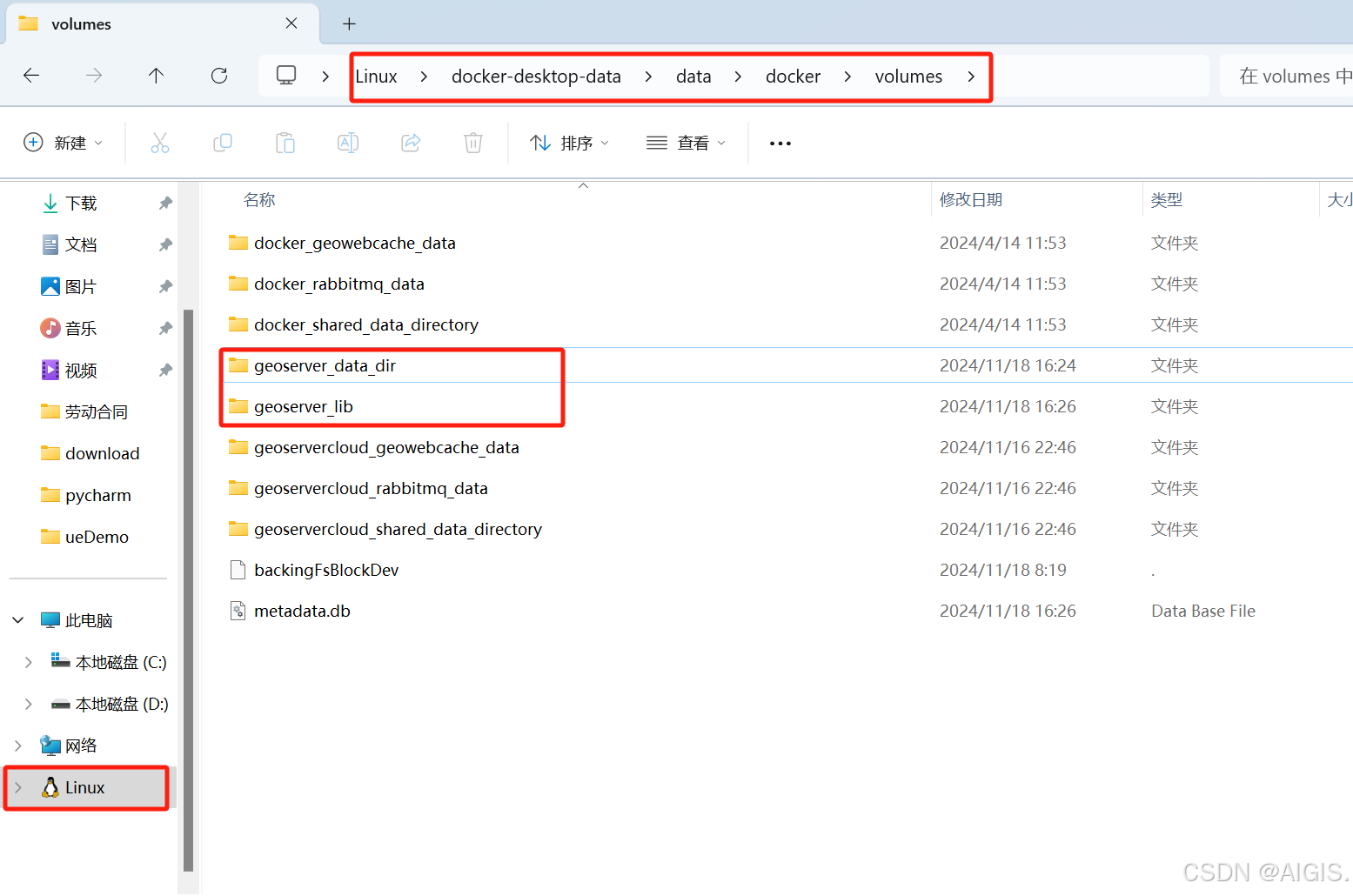Go back with the left arrow button

point(31,76)
